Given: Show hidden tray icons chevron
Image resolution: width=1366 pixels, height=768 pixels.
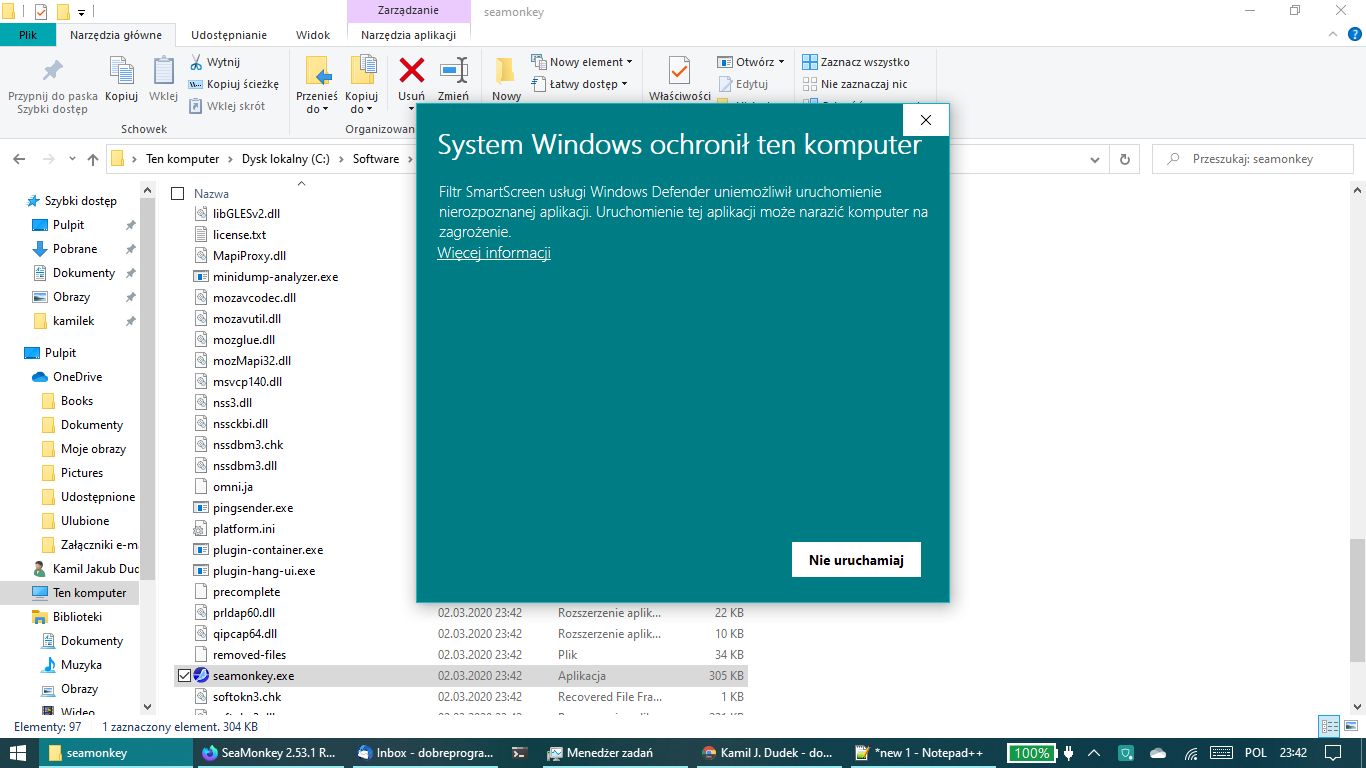Looking at the screenshot, I should click(1094, 753).
